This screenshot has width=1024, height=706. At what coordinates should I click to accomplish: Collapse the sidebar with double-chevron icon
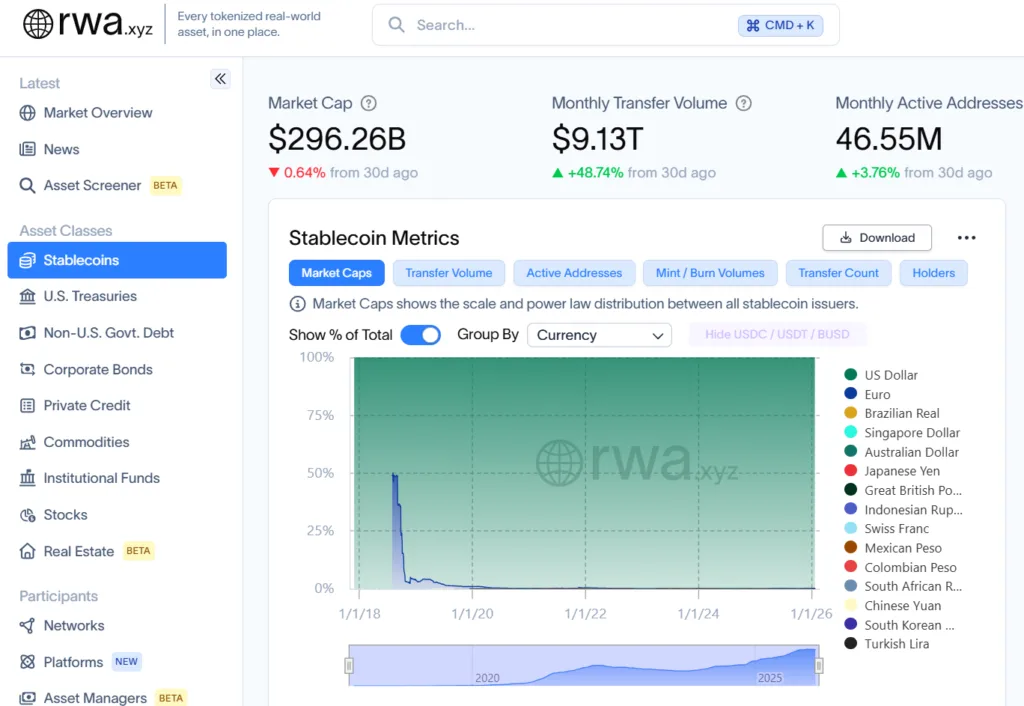click(220, 79)
